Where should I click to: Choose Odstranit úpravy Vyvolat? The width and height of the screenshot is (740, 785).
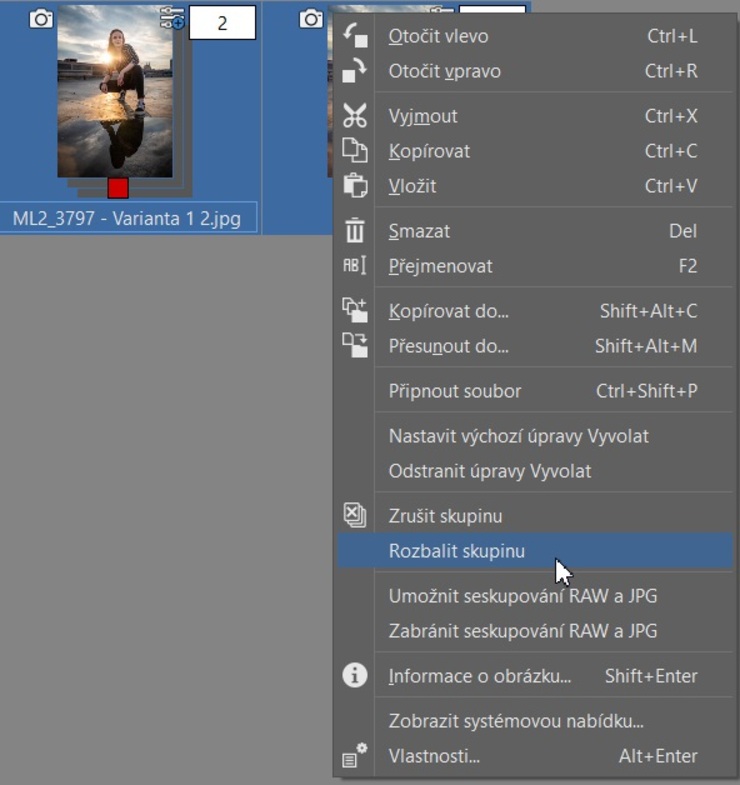tap(535, 471)
